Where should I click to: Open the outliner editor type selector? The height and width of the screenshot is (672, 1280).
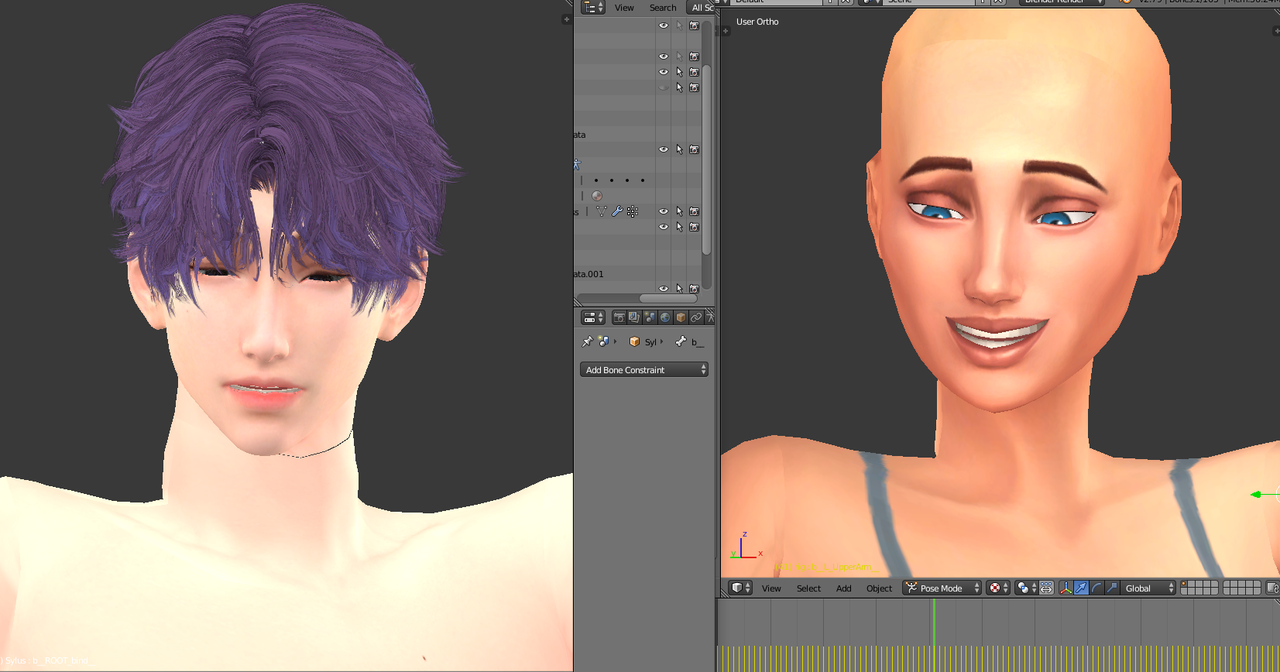tap(593, 7)
